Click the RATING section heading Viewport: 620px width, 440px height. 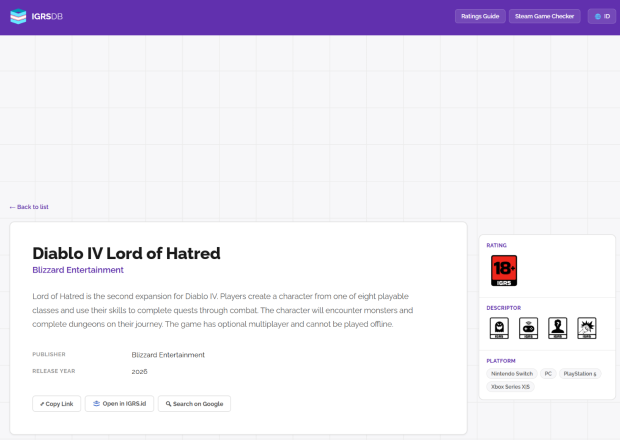(496, 245)
